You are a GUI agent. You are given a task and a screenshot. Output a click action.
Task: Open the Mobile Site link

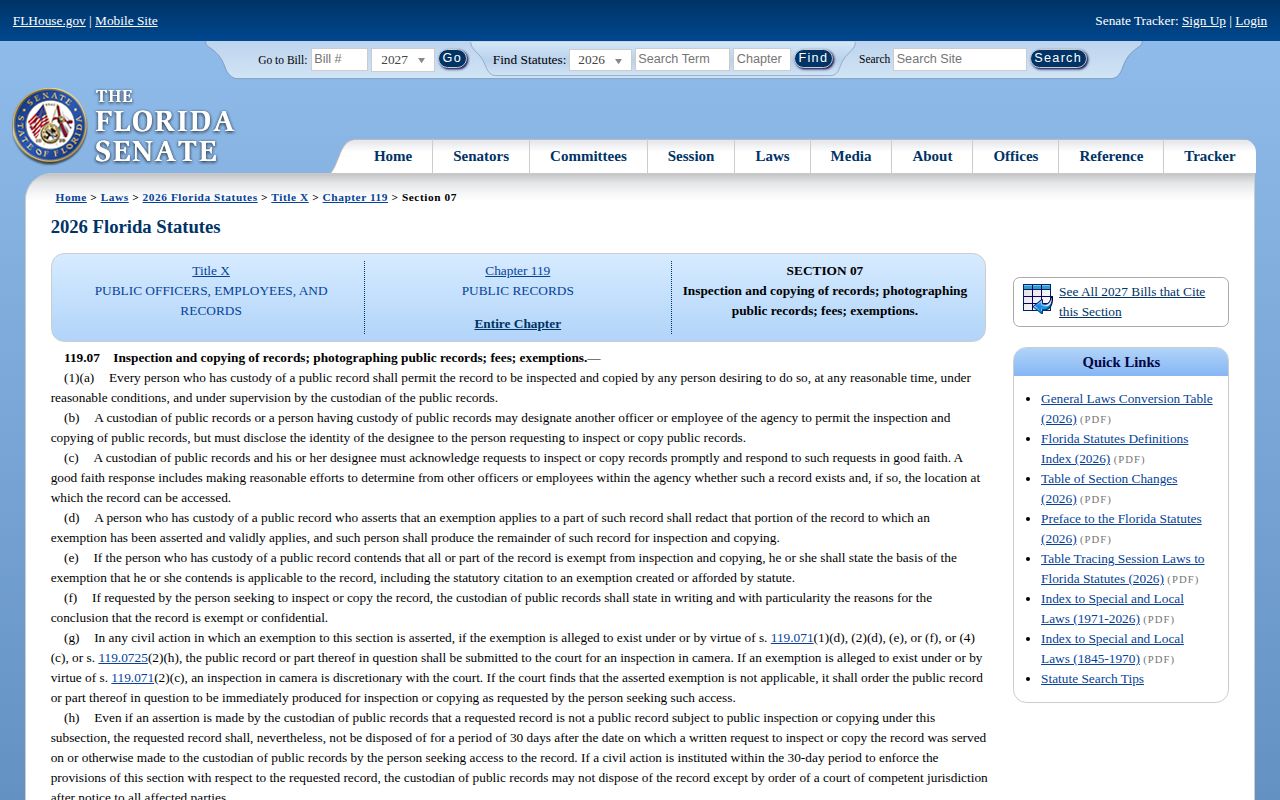[x=126, y=21]
